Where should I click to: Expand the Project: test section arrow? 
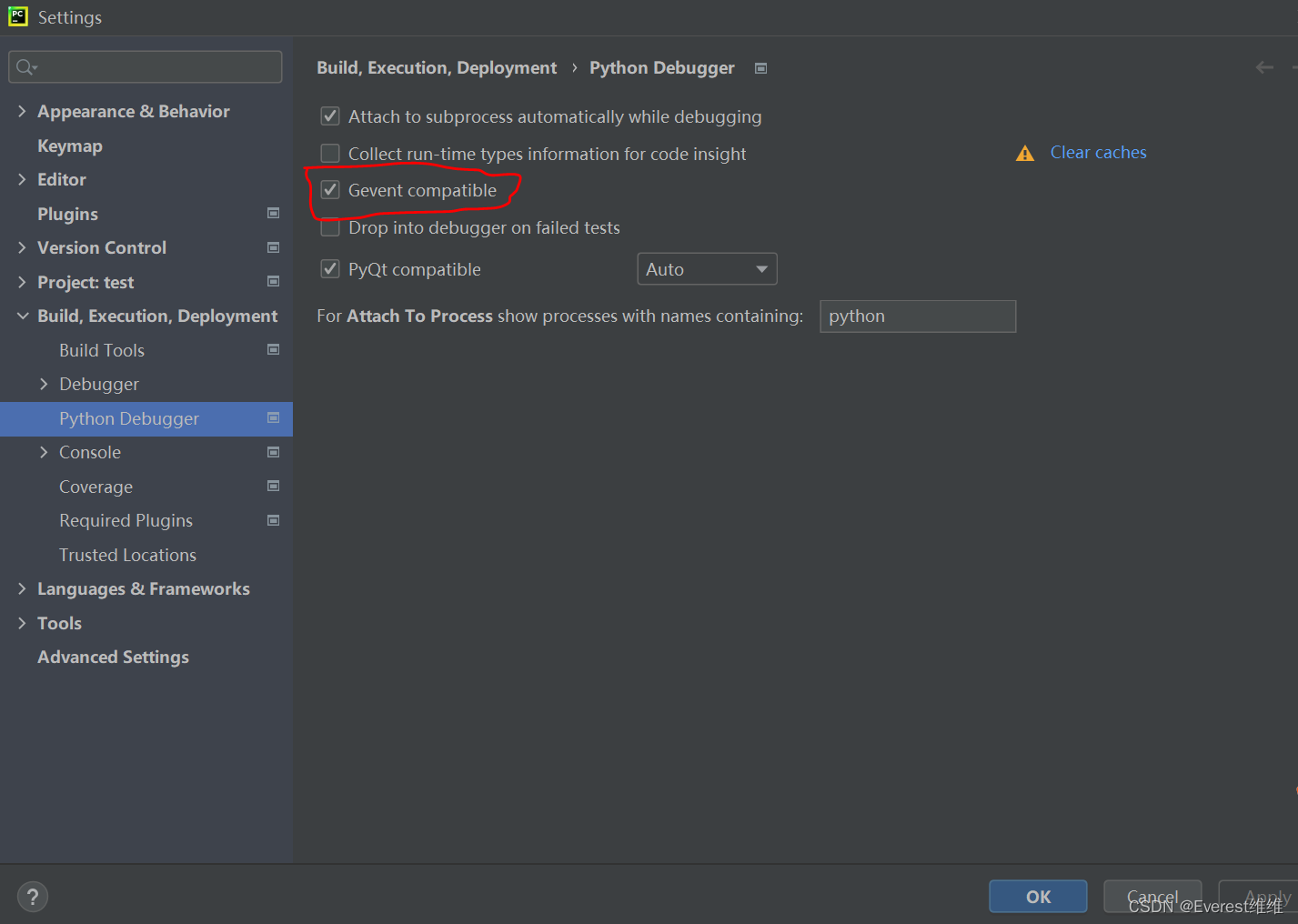point(22,282)
